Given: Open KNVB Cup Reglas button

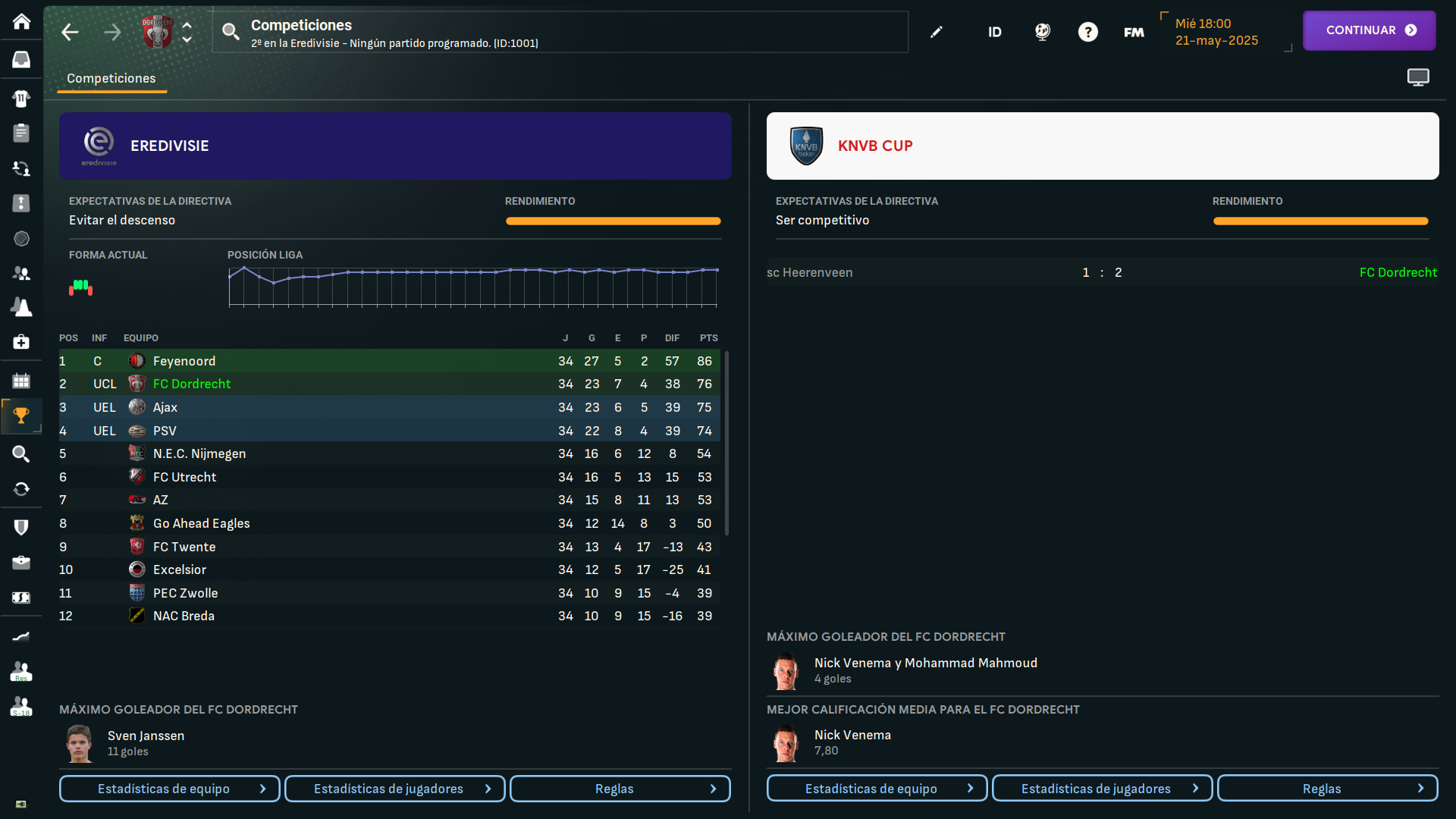Looking at the screenshot, I should point(1328,789).
